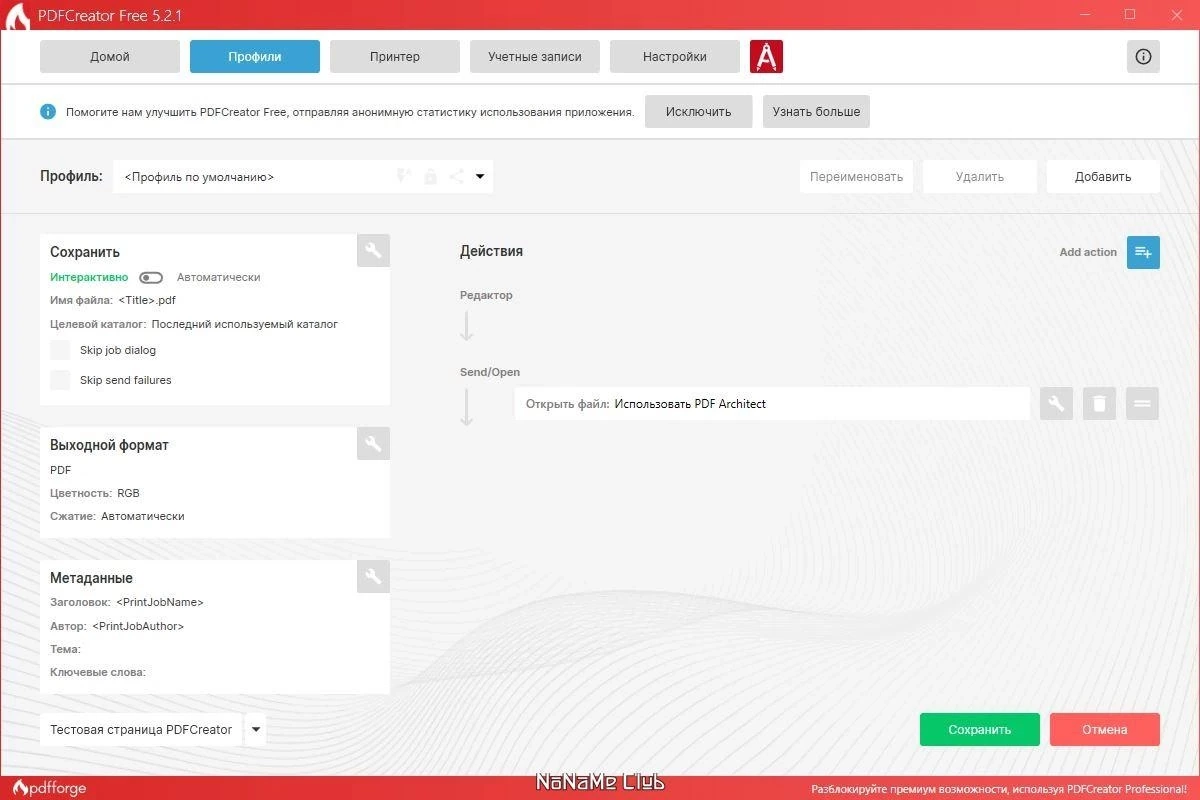Edit the Open file action with wrench
The width and height of the screenshot is (1200, 800).
[x=1056, y=404]
